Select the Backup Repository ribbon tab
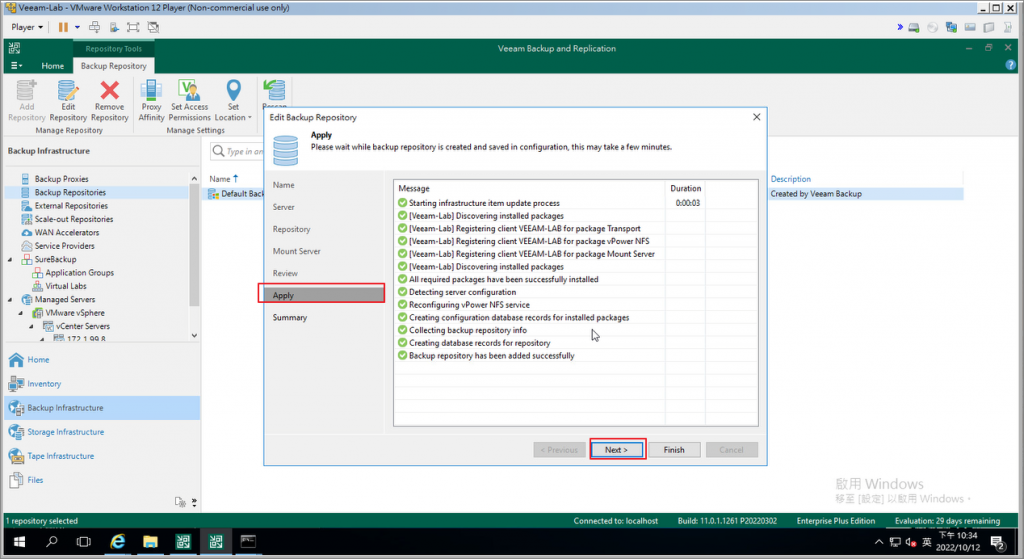The height and width of the screenshot is (559, 1024). [x=114, y=66]
